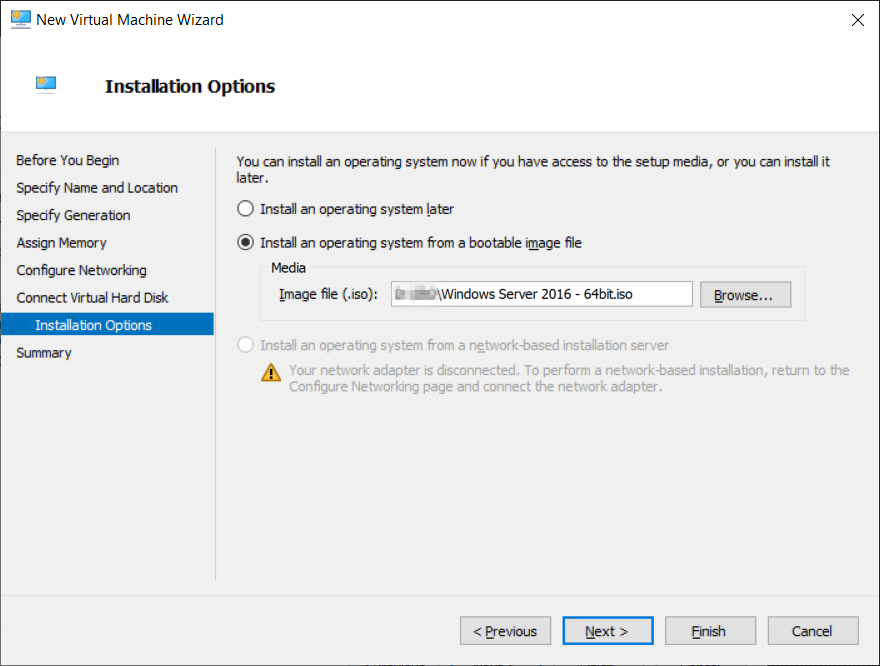880x666 pixels.
Task: Jump to the Assign Memory step
Action: [x=61, y=243]
